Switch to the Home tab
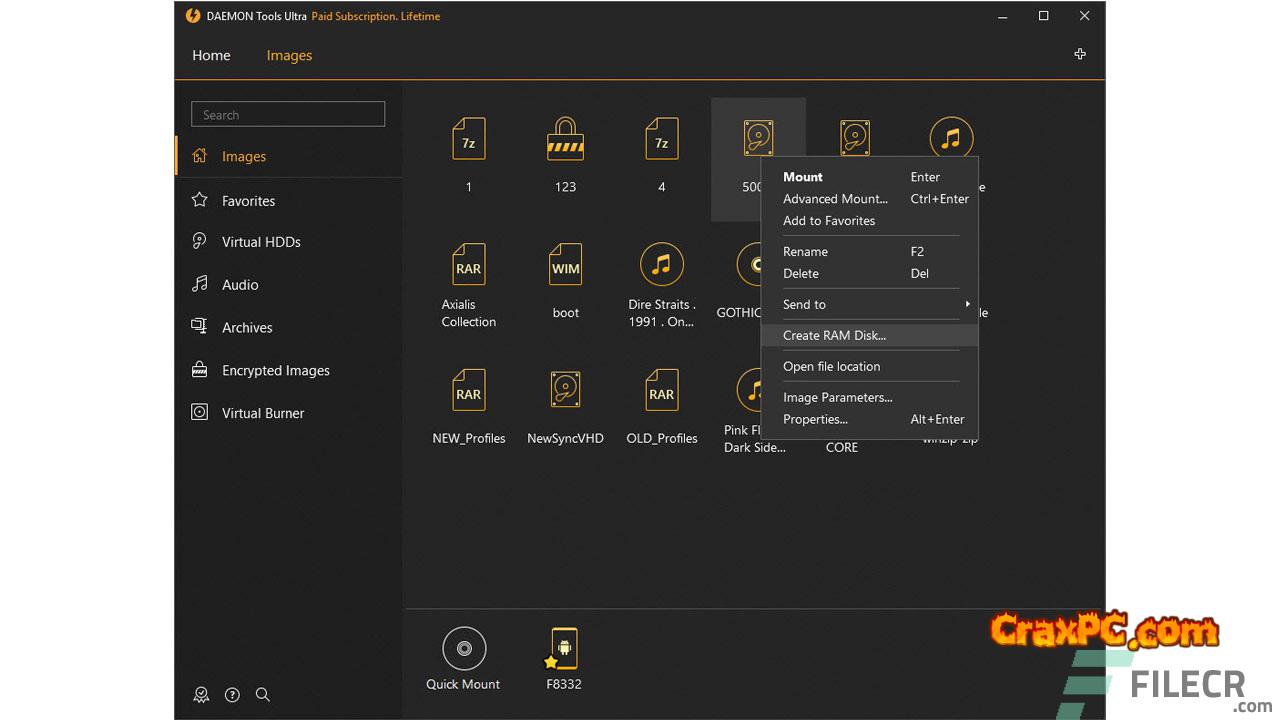The width and height of the screenshot is (1280, 720). pyautogui.click(x=211, y=56)
